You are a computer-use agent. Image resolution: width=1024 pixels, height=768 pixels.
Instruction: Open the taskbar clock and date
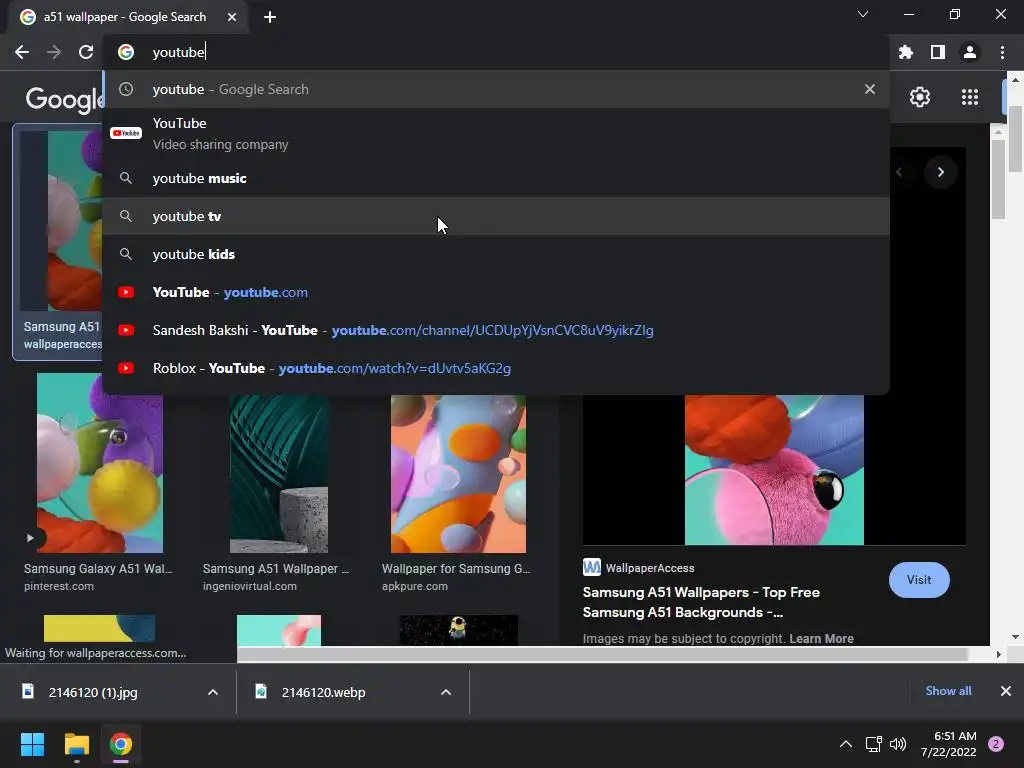coord(949,744)
